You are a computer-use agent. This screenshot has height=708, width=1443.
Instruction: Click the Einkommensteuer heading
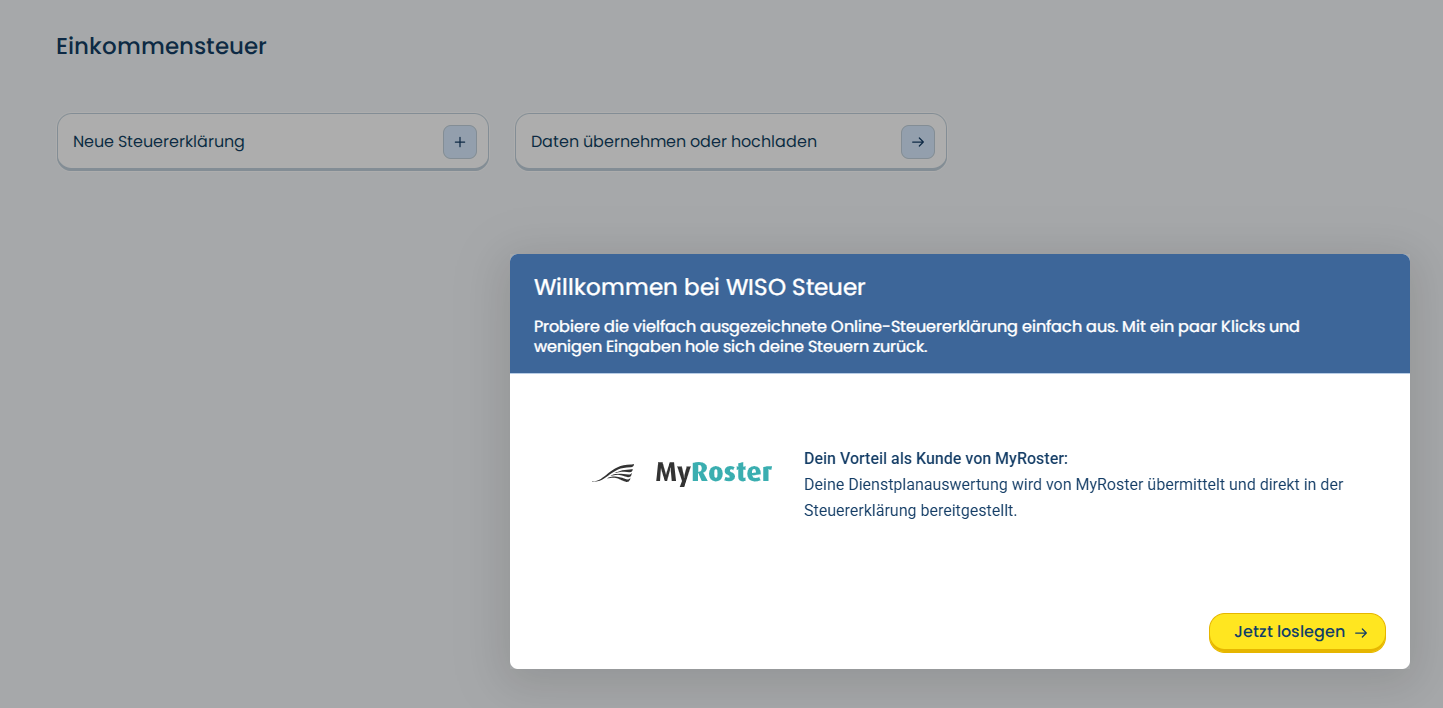click(161, 46)
